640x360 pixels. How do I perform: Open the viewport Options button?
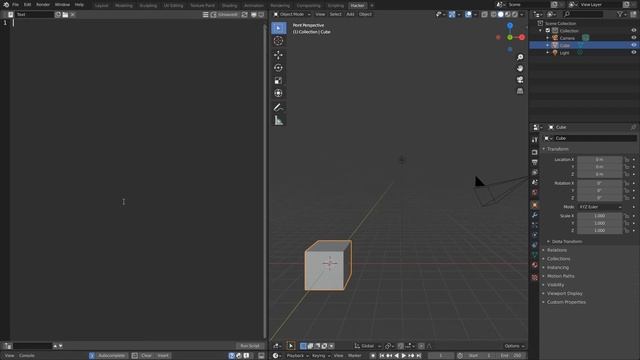tap(514, 346)
